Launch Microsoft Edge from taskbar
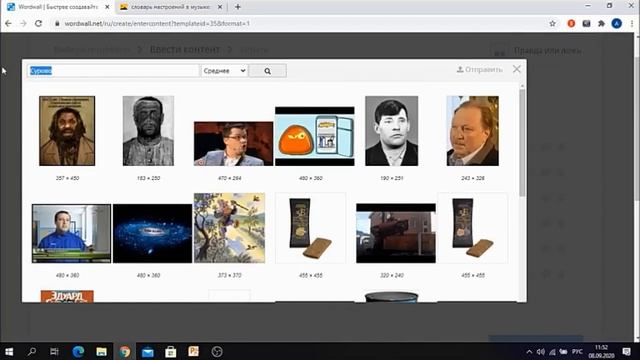 point(78,351)
